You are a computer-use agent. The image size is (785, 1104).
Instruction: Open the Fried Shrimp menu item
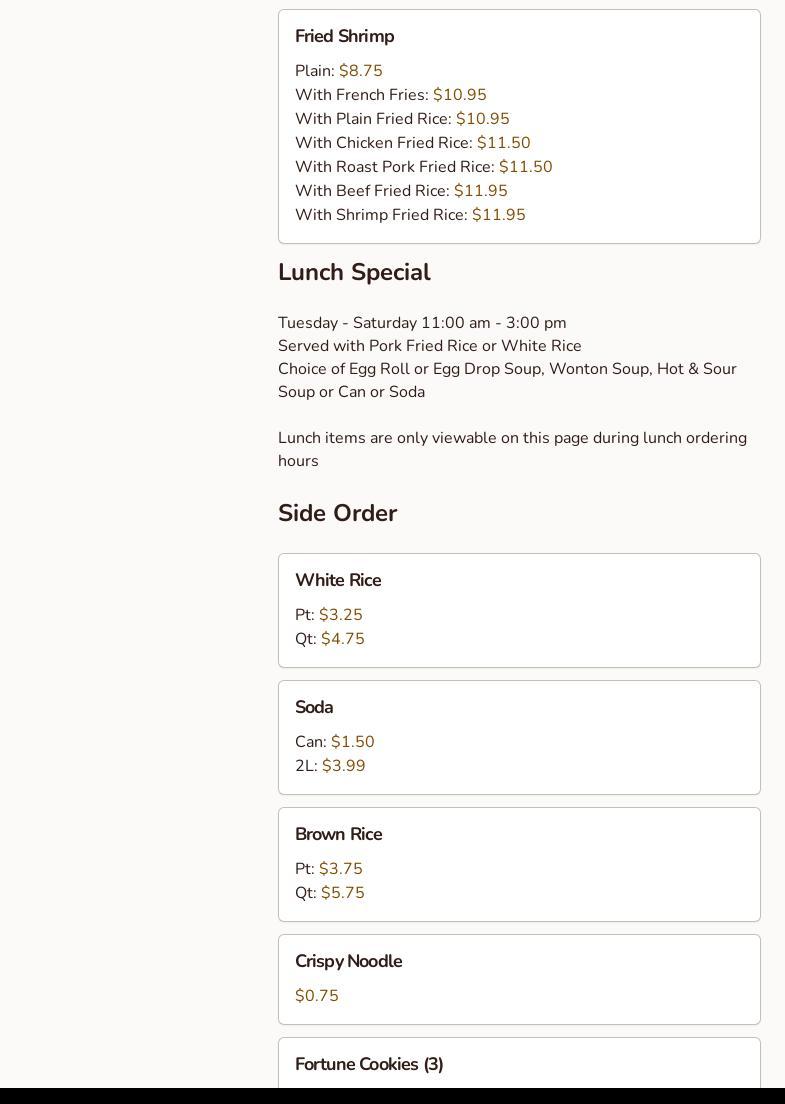pyautogui.click(x=345, y=37)
